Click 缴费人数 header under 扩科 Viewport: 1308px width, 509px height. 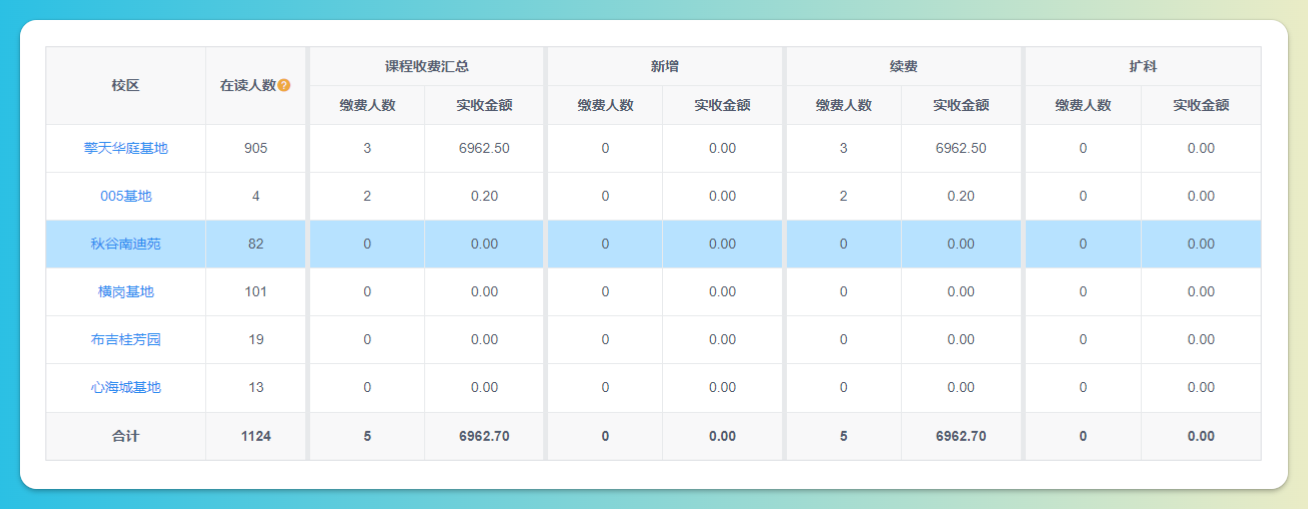[1083, 105]
